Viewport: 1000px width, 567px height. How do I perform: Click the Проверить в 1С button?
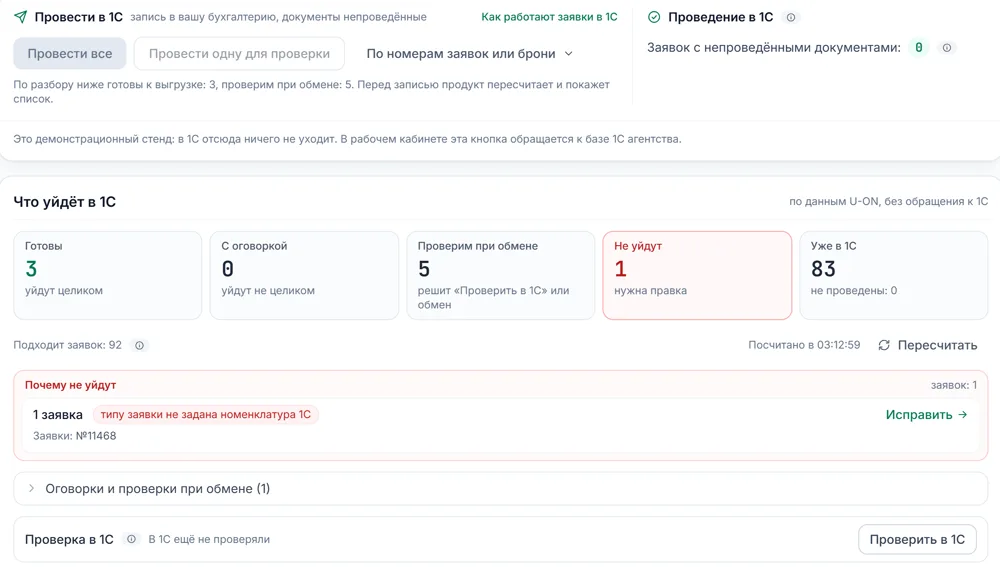pyautogui.click(x=917, y=540)
